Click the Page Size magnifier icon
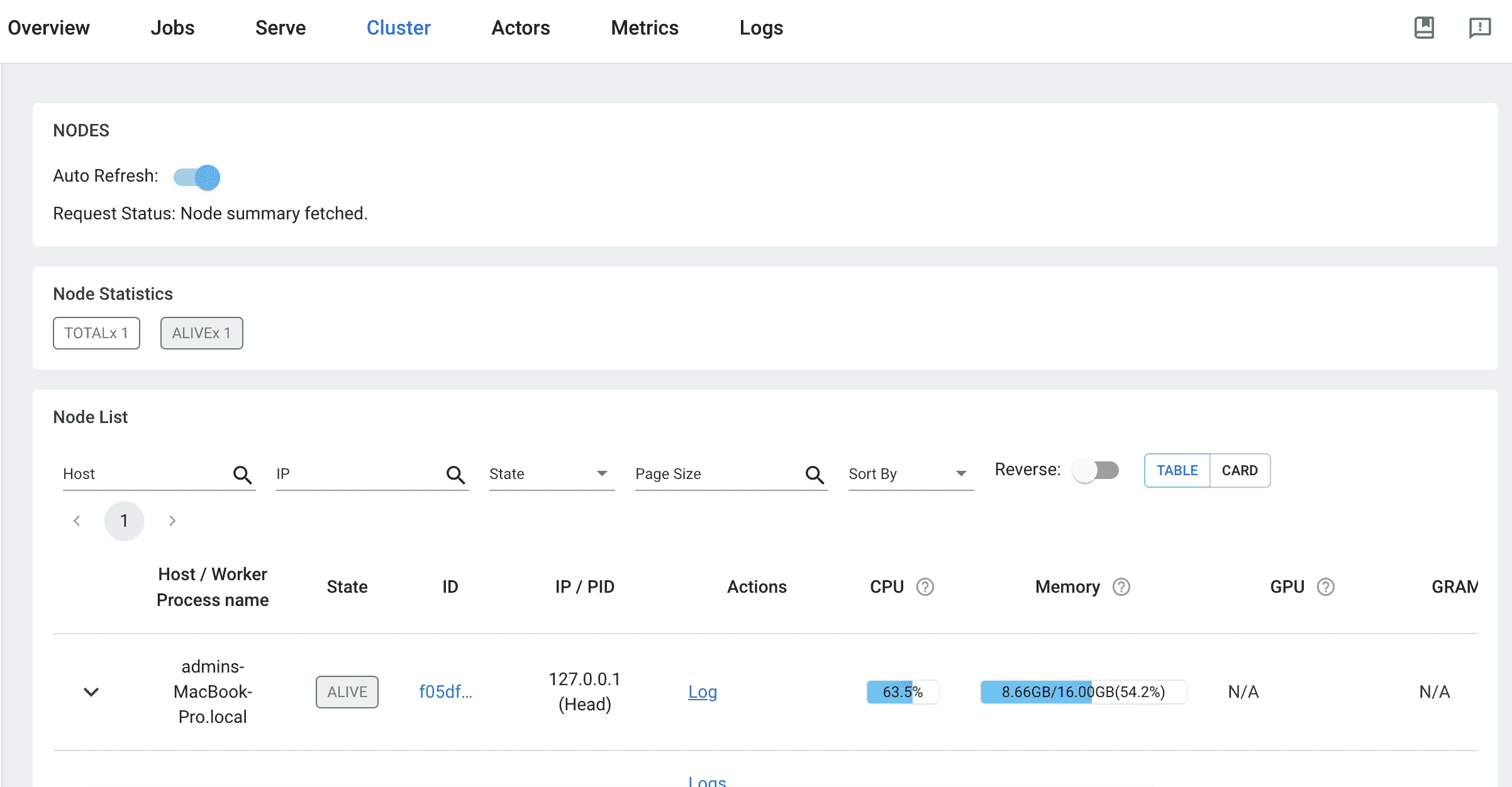Viewport: 1512px width, 787px height. point(814,475)
